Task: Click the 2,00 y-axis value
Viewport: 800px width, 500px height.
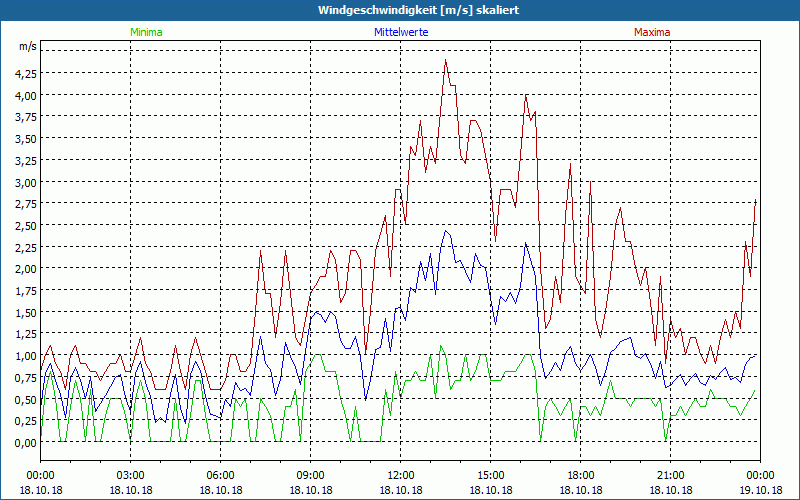Action: (x=26, y=269)
